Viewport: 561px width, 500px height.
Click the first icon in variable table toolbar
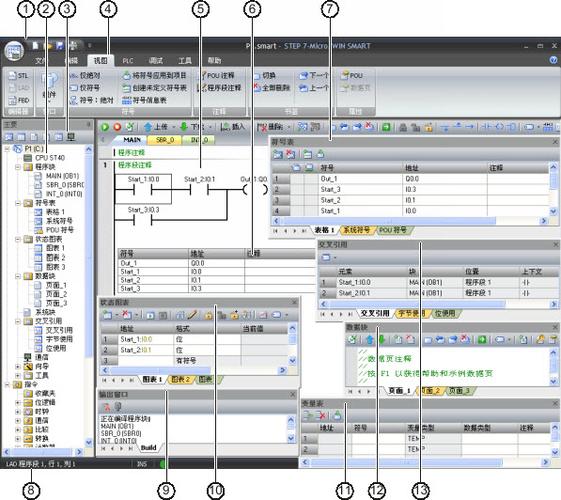(308, 415)
